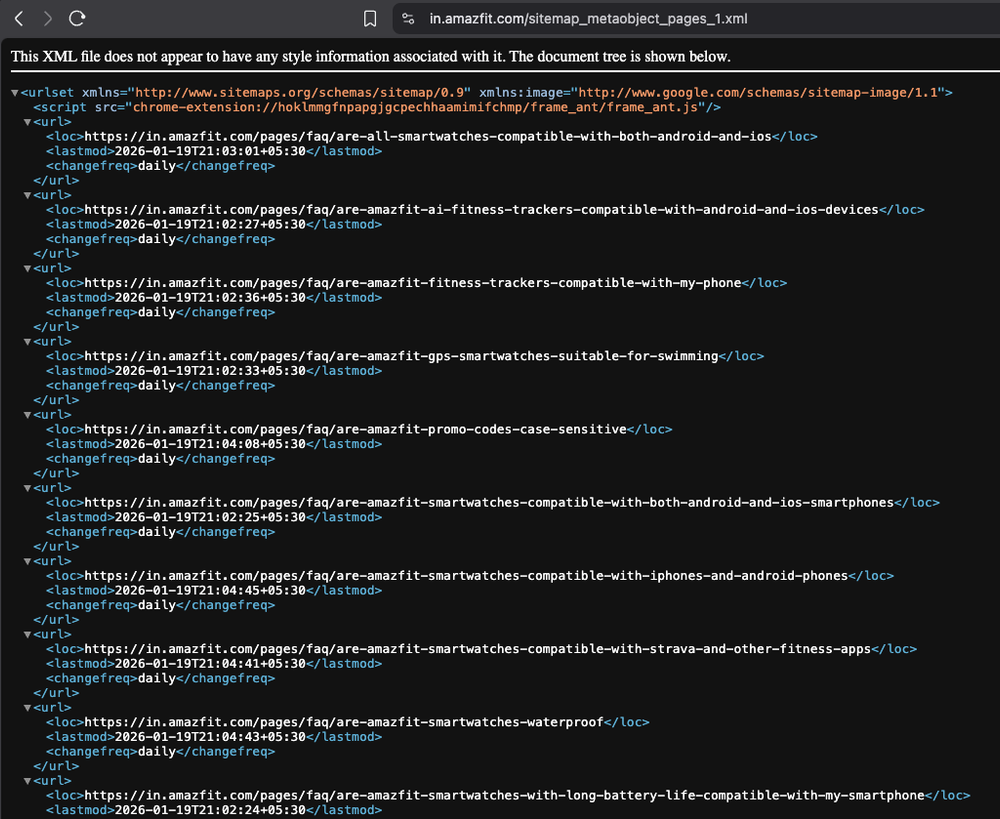Collapse the strava-and-other-fitness-apps entry

25,634
